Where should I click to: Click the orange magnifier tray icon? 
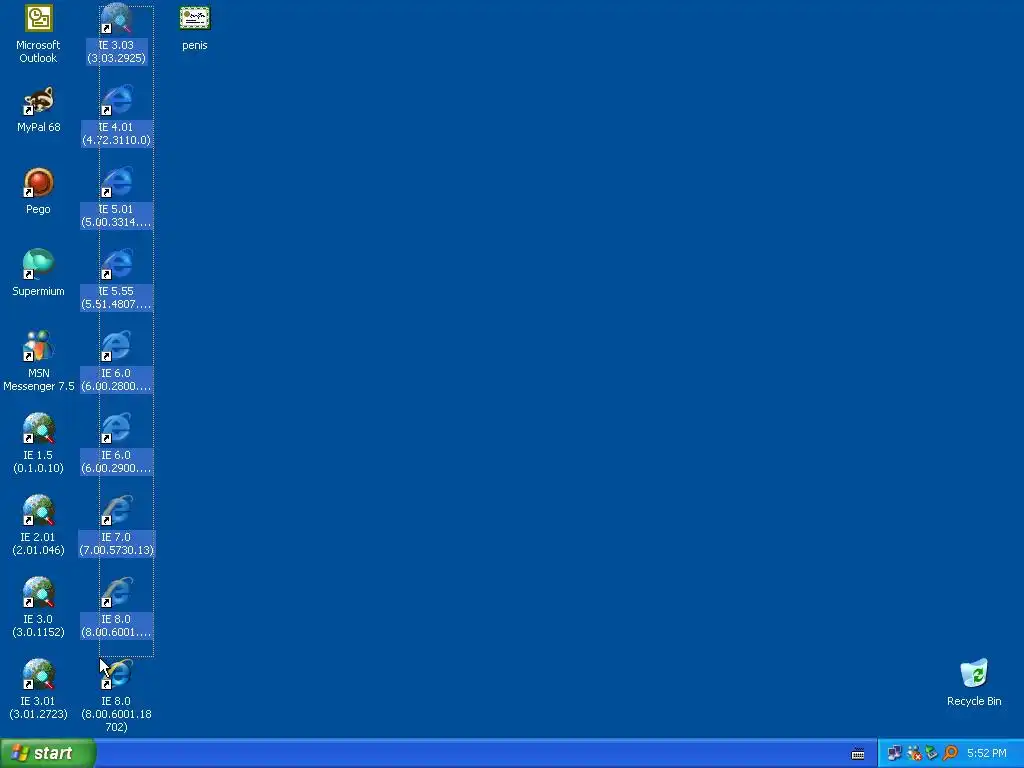coord(950,753)
